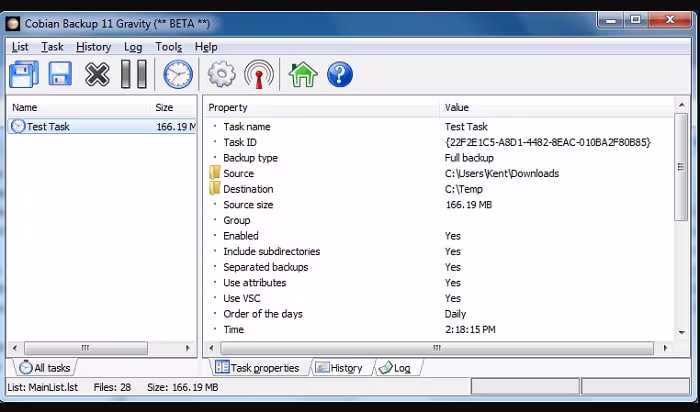Click the Task name property row
The image size is (700, 412).
click(x=439, y=126)
